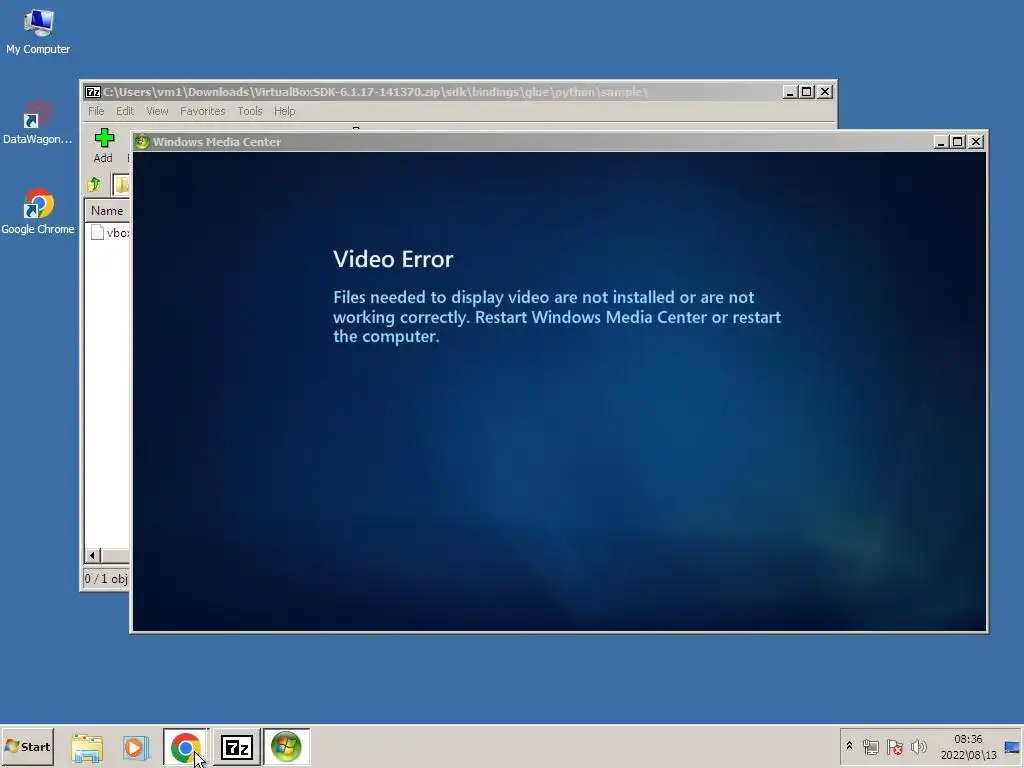
Task: Open the Favorites menu in 7-Zip
Action: pyautogui.click(x=202, y=111)
